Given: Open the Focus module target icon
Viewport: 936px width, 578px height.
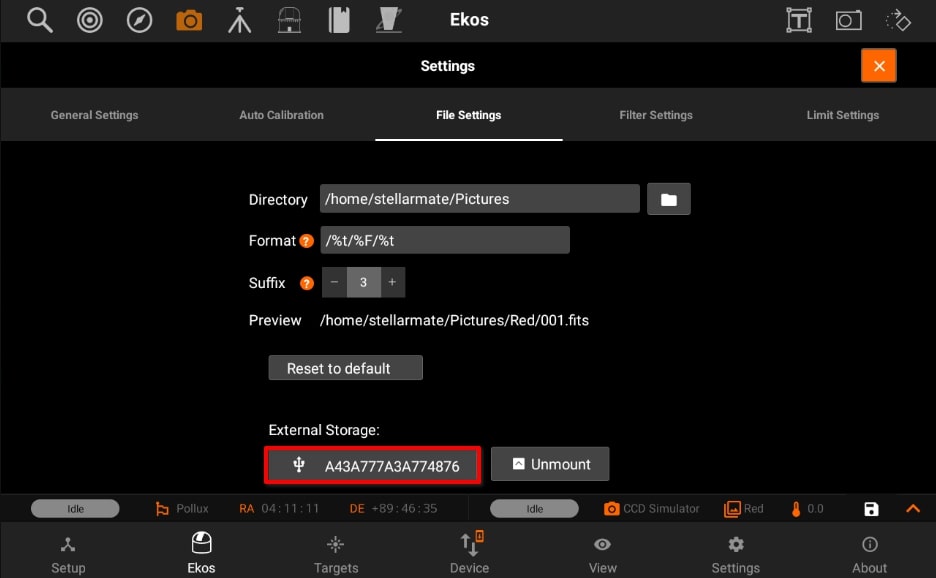Looking at the screenshot, I should [x=90, y=20].
